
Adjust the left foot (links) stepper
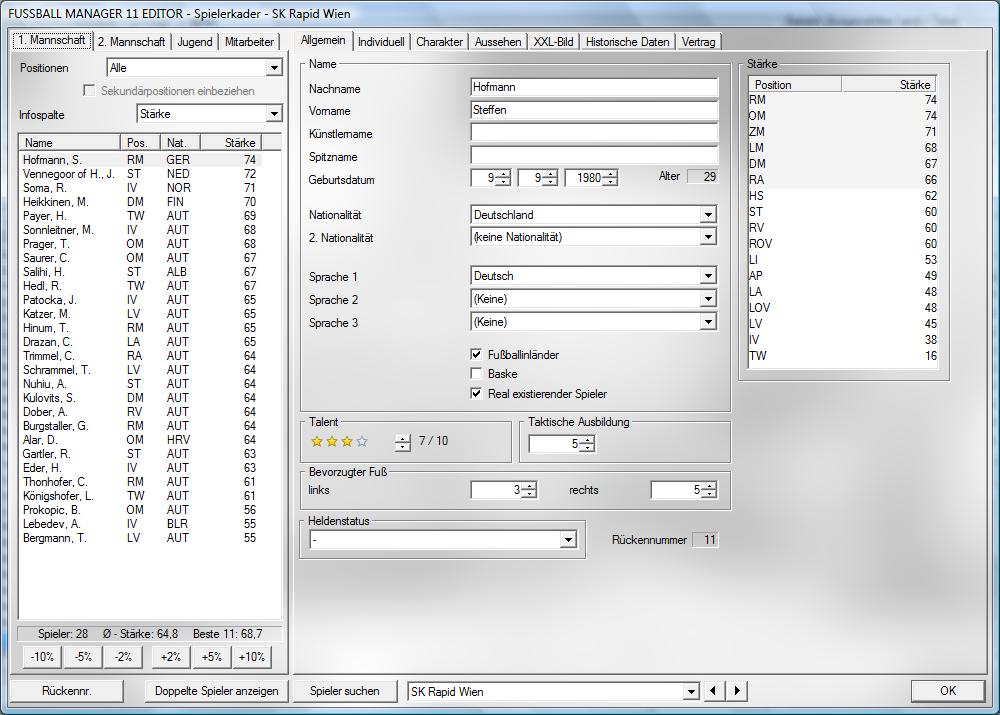[529, 490]
